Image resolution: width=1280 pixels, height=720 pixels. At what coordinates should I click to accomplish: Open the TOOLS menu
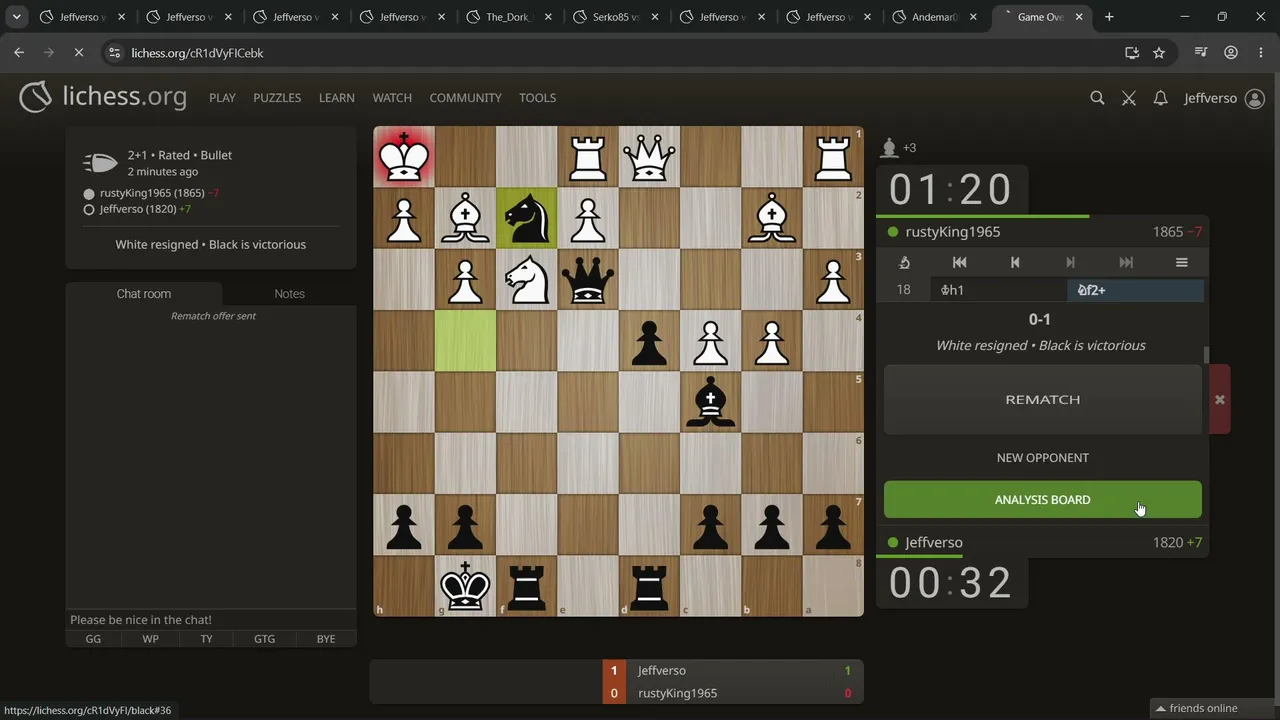click(537, 98)
